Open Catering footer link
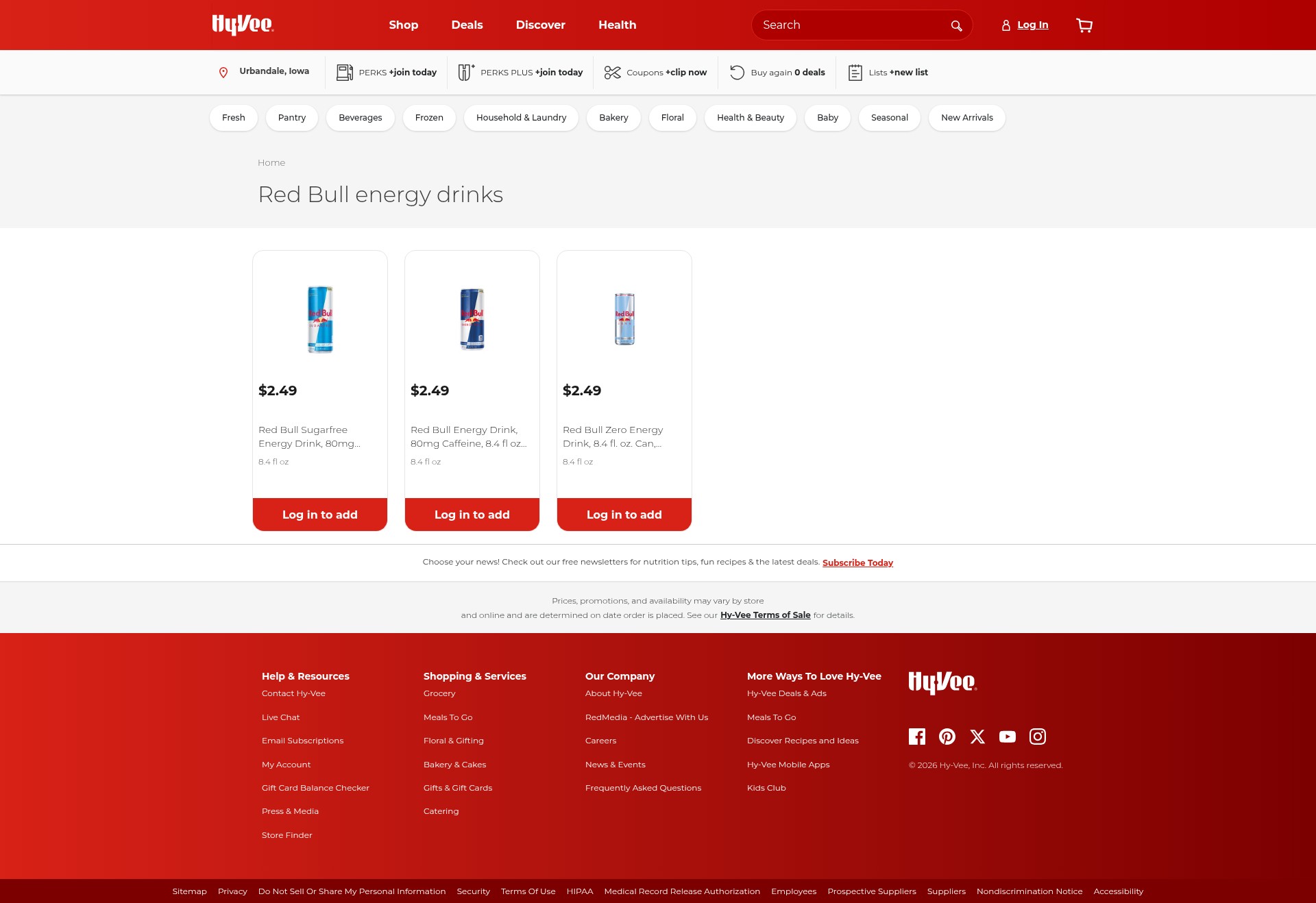1316x903 pixels. tap(441, 812)
